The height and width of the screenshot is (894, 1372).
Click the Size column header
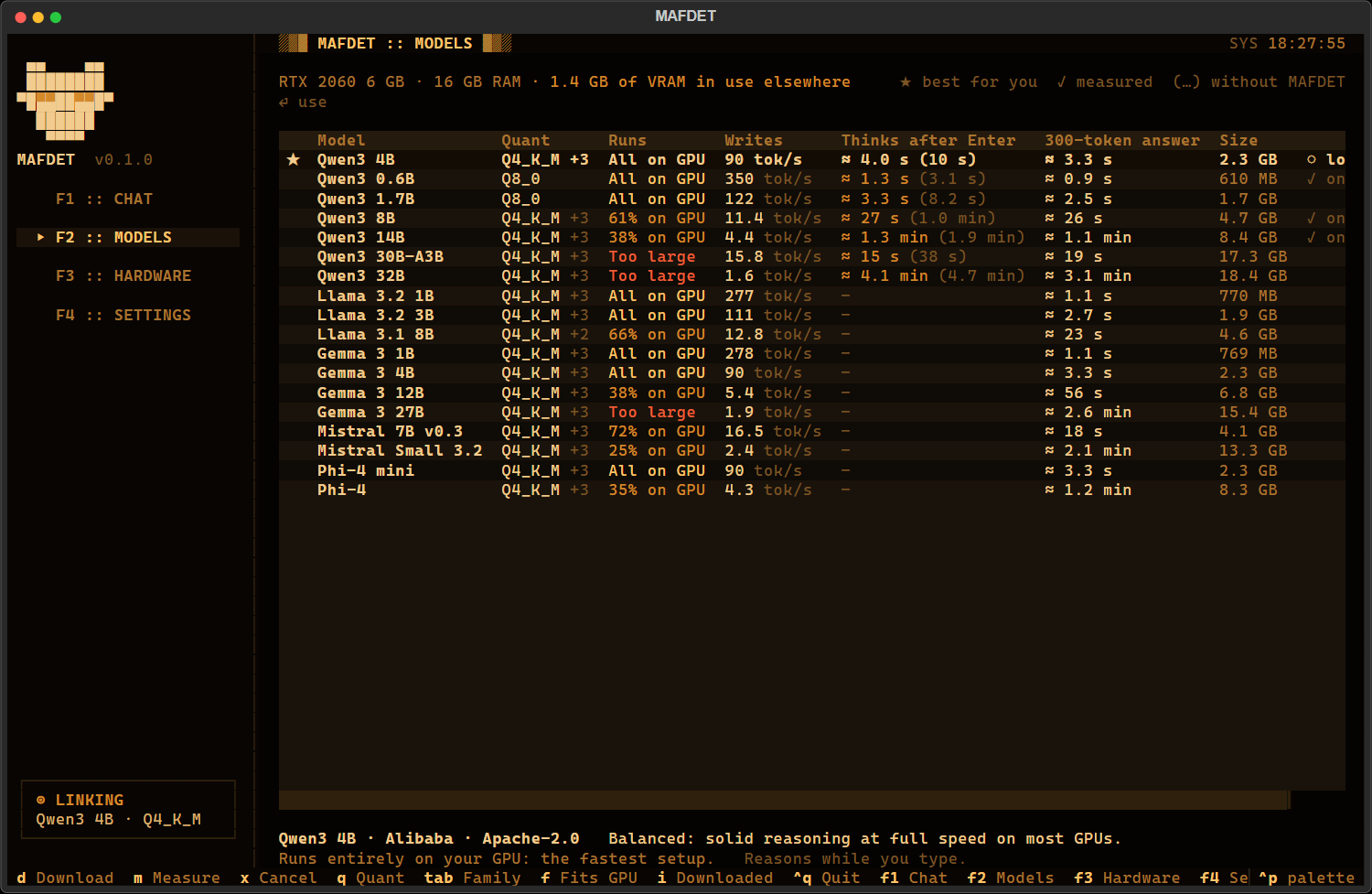1238,140
